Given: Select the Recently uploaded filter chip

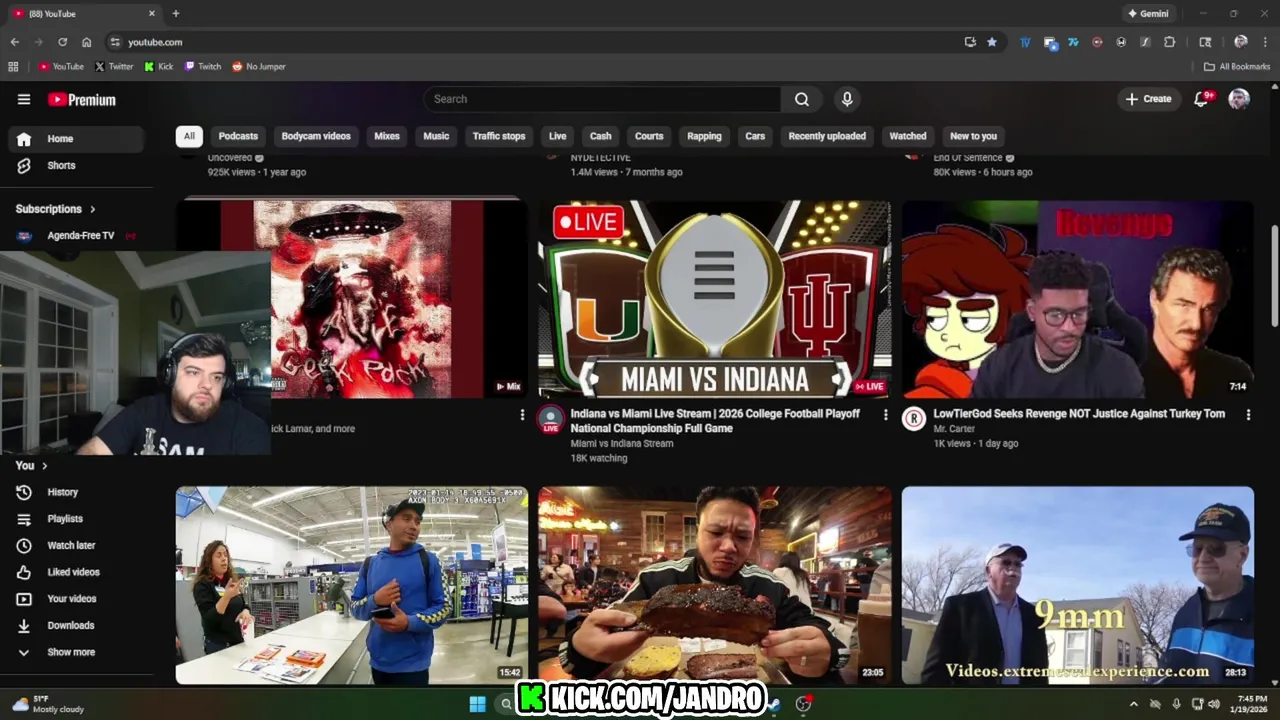Looking at the screenshot, I should pos(827,136).
